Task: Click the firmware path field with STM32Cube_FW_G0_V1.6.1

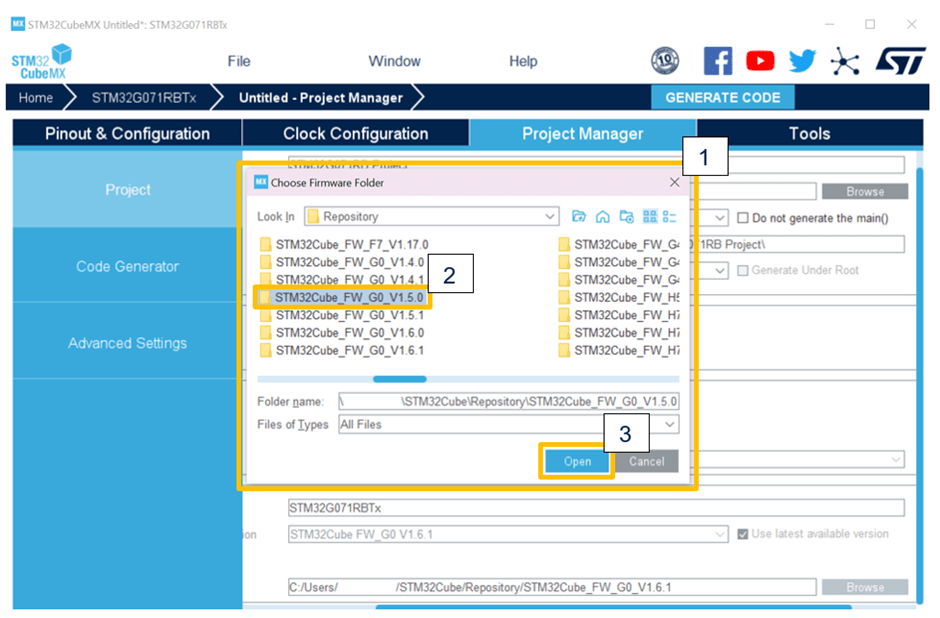Action: (x=552, y=587)
